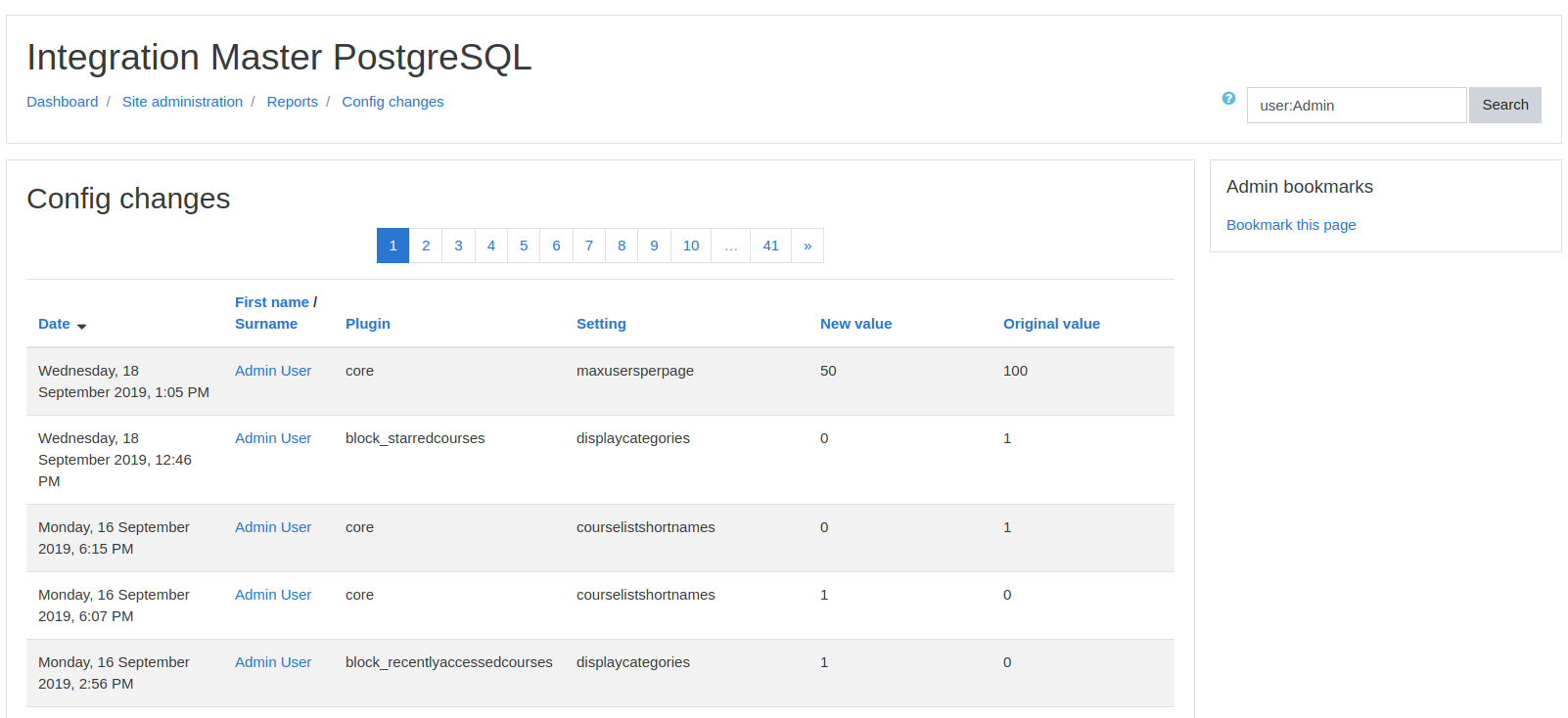Click displaycategories in block_starredcourses row
The width and height of the screenshot is (1568, 718).
[x=633, y=438]
